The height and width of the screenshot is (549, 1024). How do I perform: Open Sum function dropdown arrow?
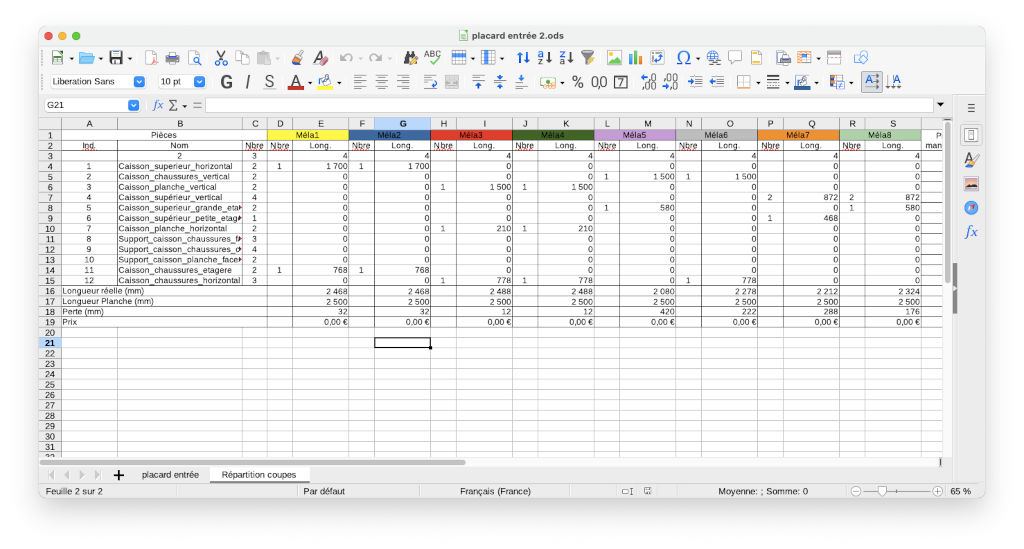(185, 106)
